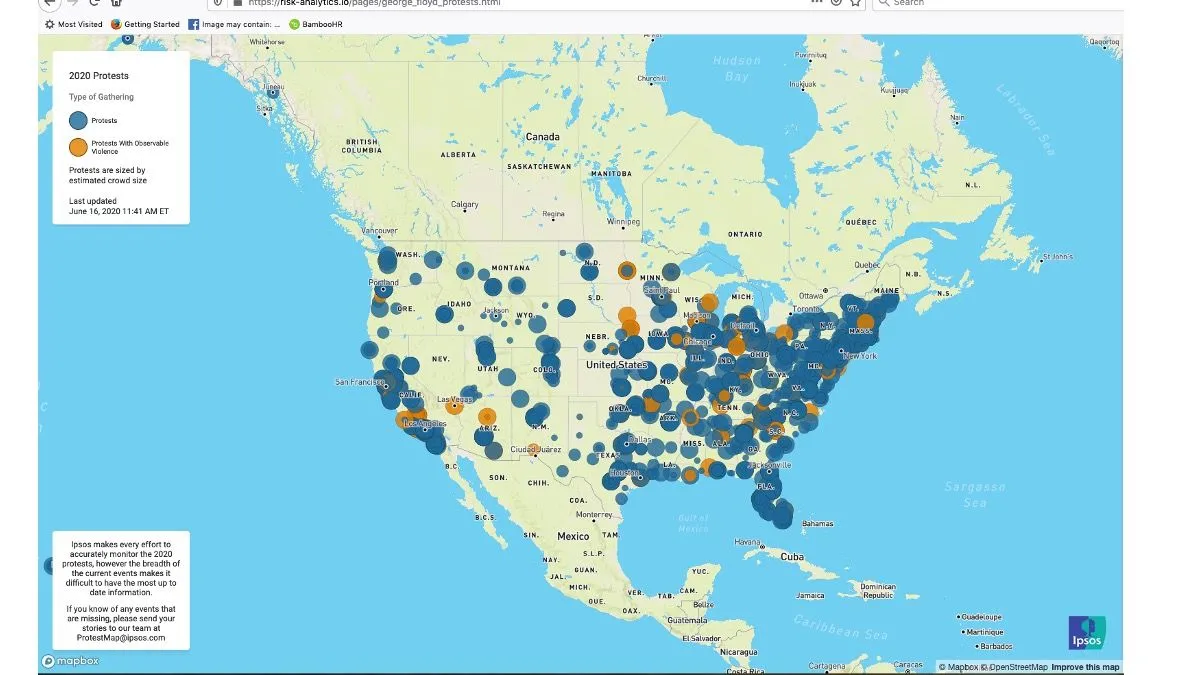Click the Ipsos logo
Screen dimensions: 1200x675
[x=1087, y=633]
